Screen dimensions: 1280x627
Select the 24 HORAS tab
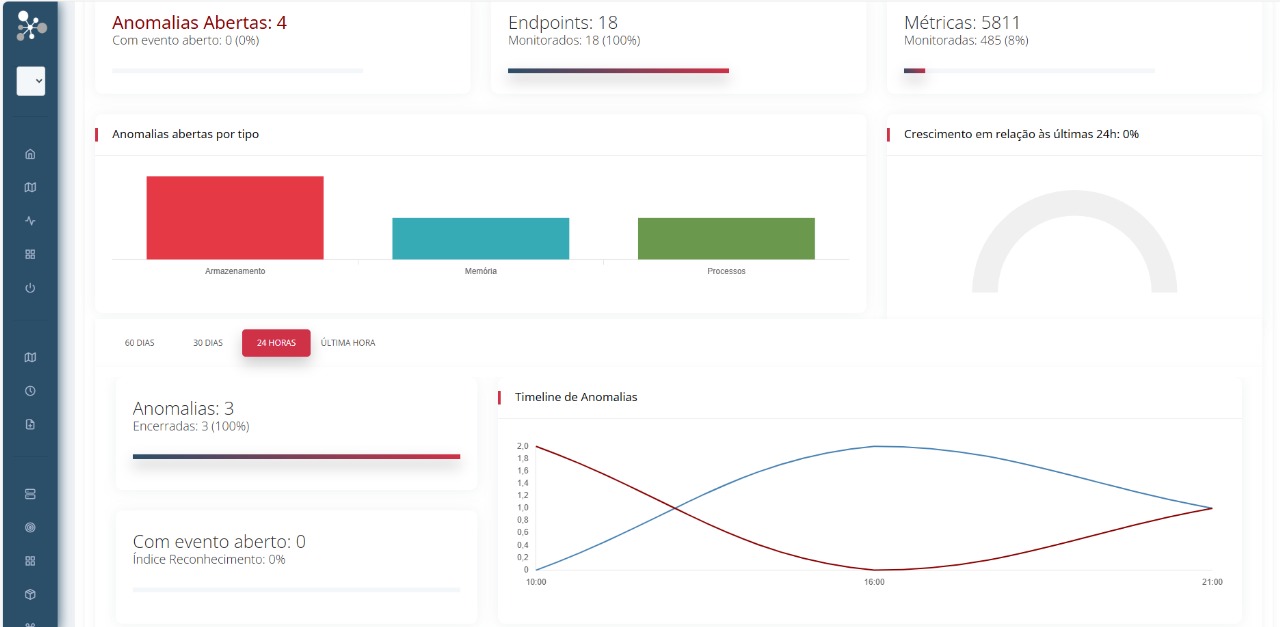(276, 343)
